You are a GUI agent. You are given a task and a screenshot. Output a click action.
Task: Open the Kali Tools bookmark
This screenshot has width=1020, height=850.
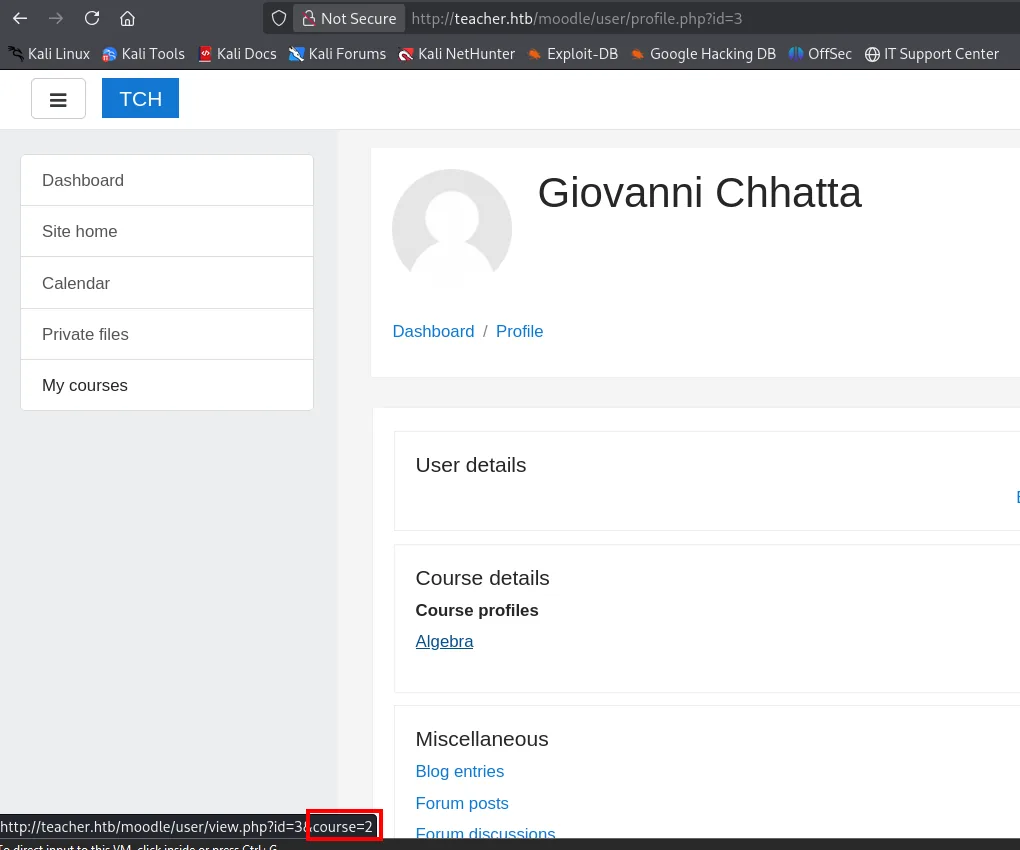144,54
